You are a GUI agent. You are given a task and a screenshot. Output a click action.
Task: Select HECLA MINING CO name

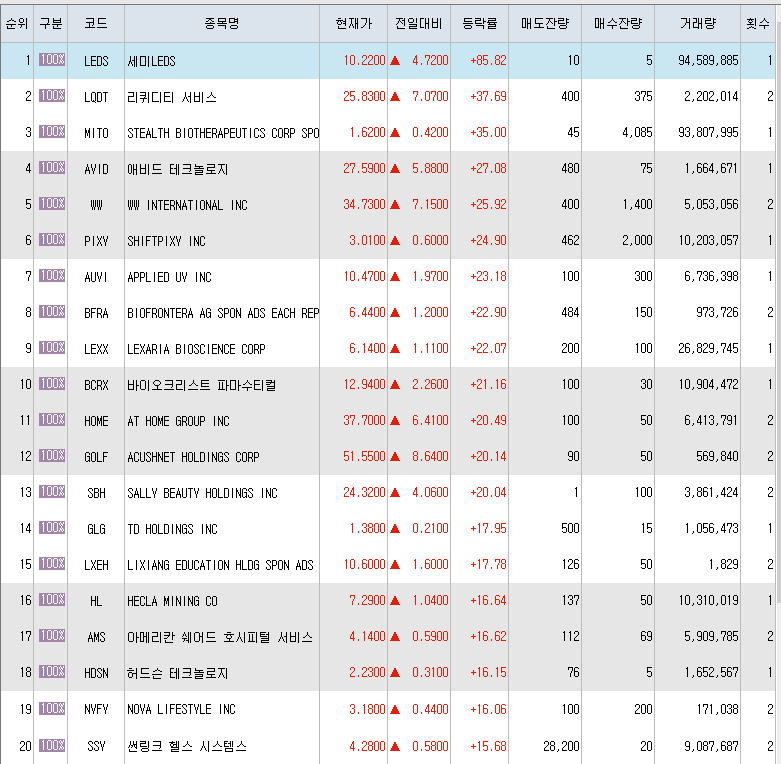pyautogui.click(x=172, y=601)
